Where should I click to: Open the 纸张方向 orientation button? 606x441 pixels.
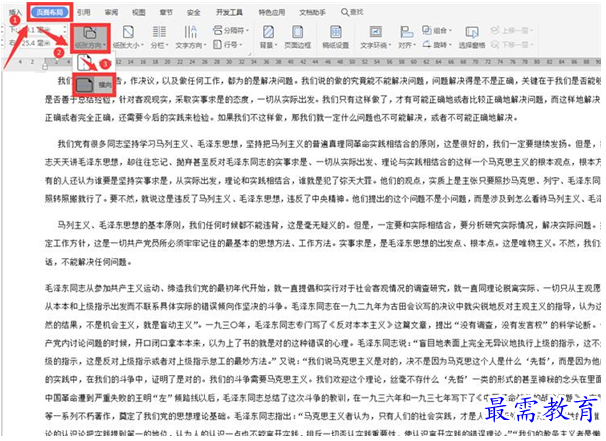[x=90, y=37]
